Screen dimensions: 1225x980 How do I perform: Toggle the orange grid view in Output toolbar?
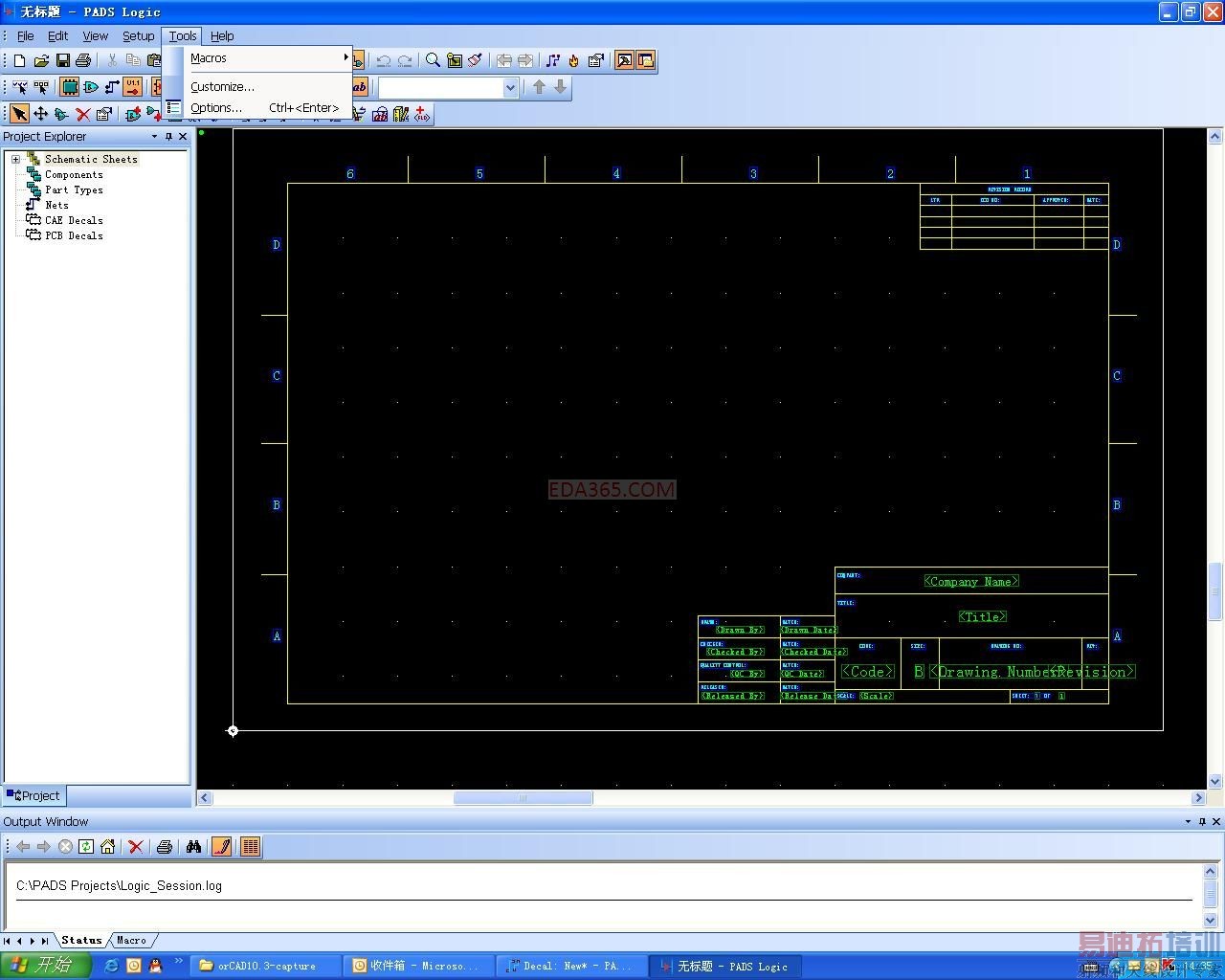click(250, 847)
